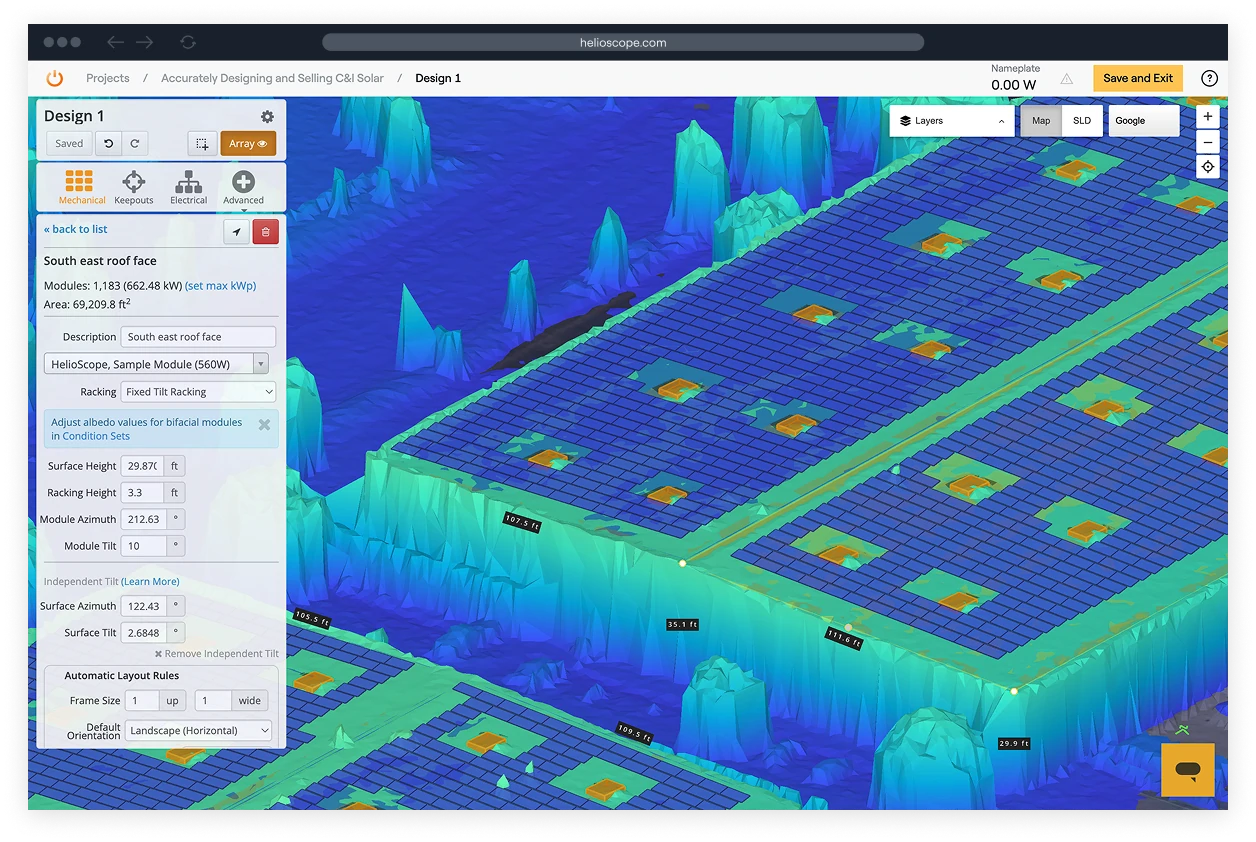Viewport: 1256px width, 842px height.
Task: Click the undo arrow button
Action: (x=108, y=143)
